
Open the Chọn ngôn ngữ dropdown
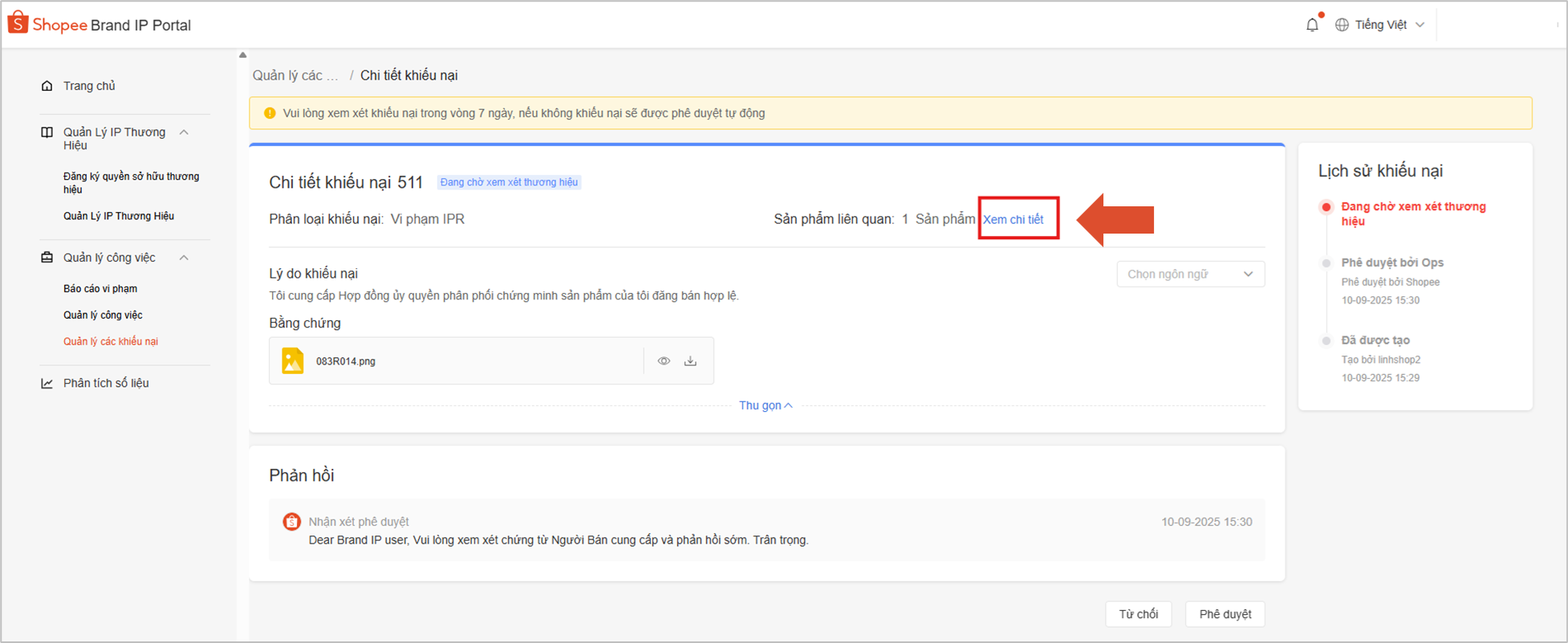(1190, 275)
